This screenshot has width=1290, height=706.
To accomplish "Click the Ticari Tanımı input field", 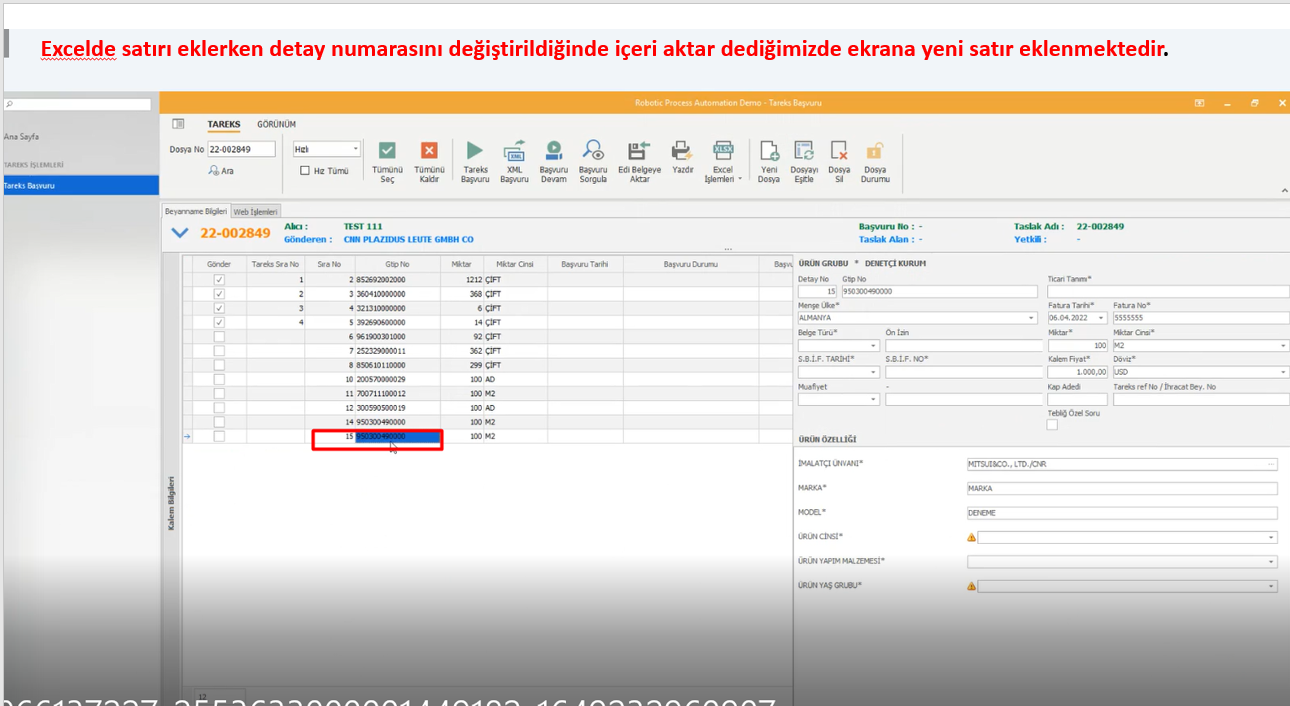I will tap(1168, 291).
